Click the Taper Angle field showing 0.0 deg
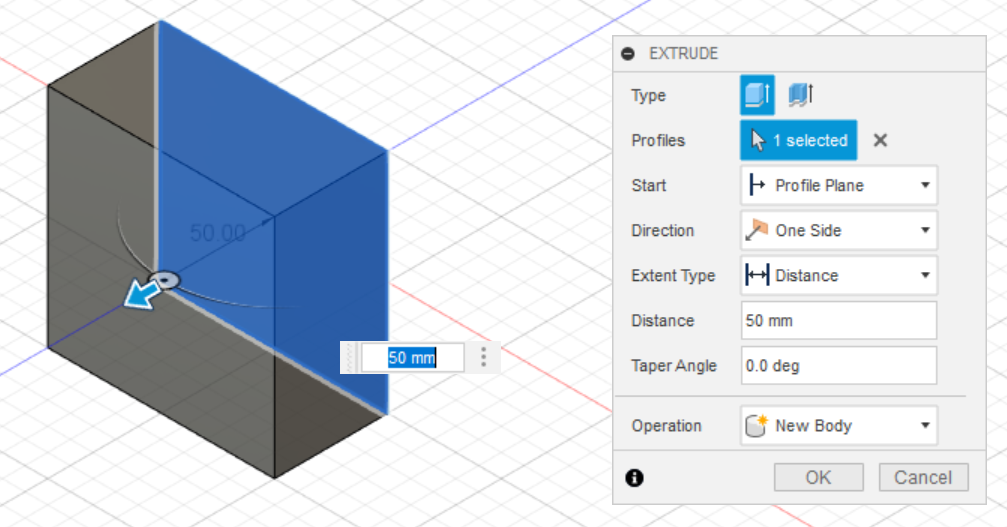1007x527 pixels. pyautogui.click(x=839, y=365)
